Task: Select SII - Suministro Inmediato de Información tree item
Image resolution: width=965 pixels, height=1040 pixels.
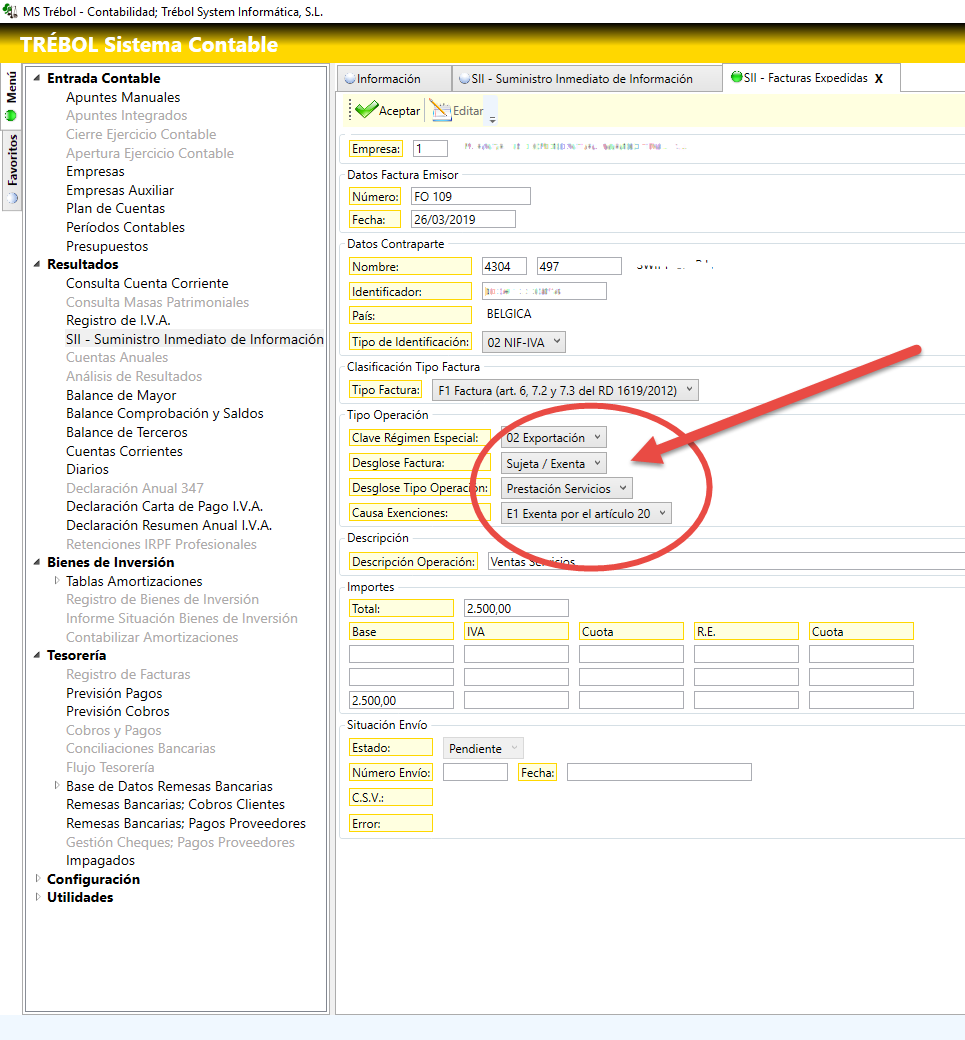Action: [x=194, y=339]
